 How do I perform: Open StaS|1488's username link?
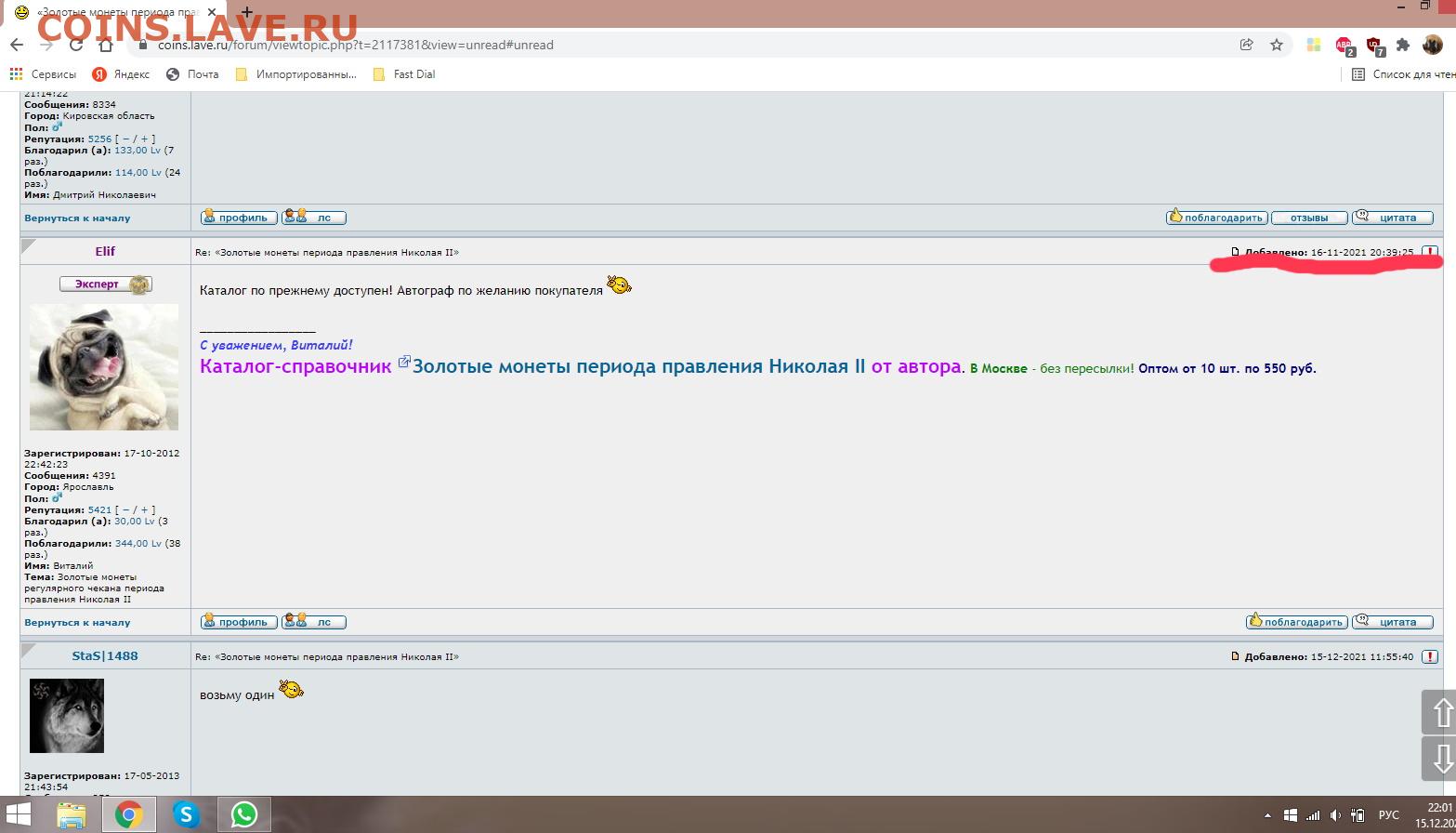pos(105,655)
